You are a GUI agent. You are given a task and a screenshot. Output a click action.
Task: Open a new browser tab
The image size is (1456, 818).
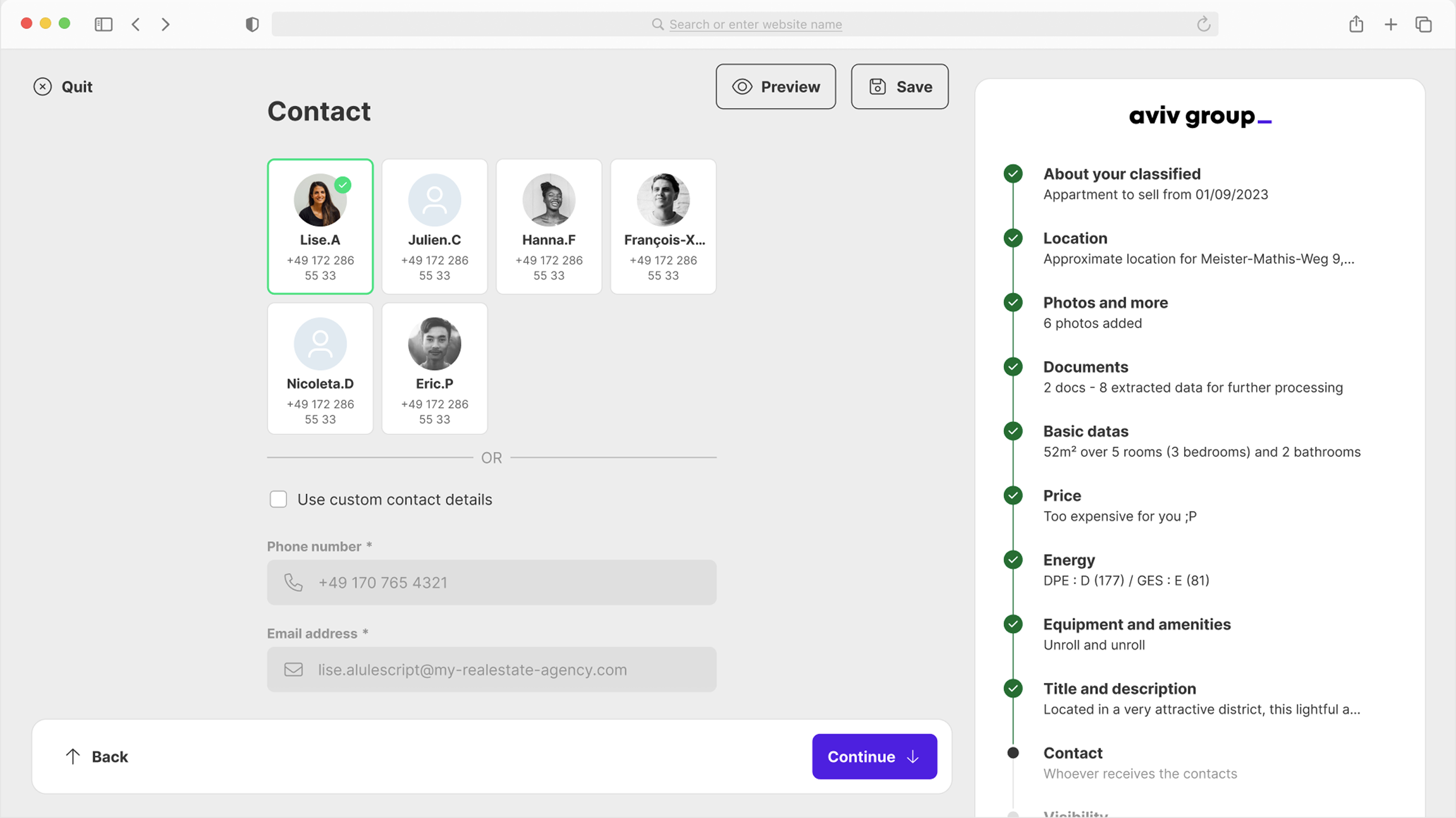[1390, 24]
